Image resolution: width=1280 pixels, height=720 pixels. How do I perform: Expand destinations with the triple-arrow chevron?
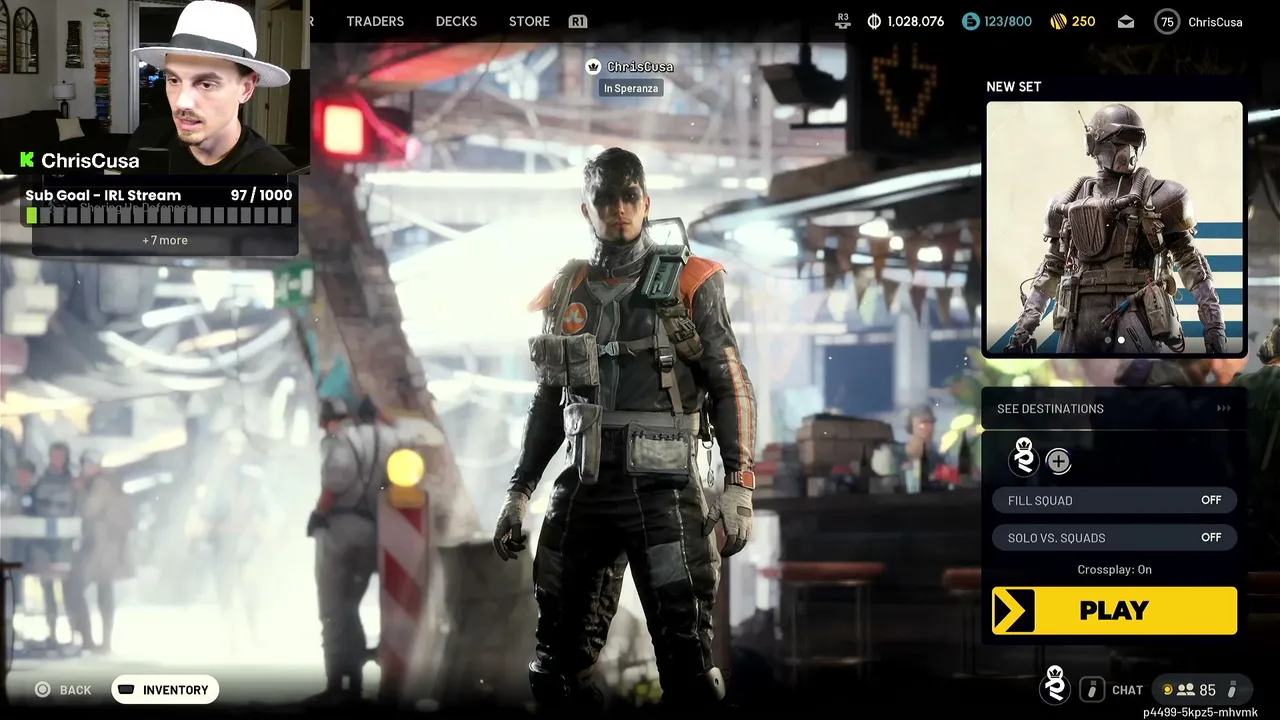point(1223,408)
